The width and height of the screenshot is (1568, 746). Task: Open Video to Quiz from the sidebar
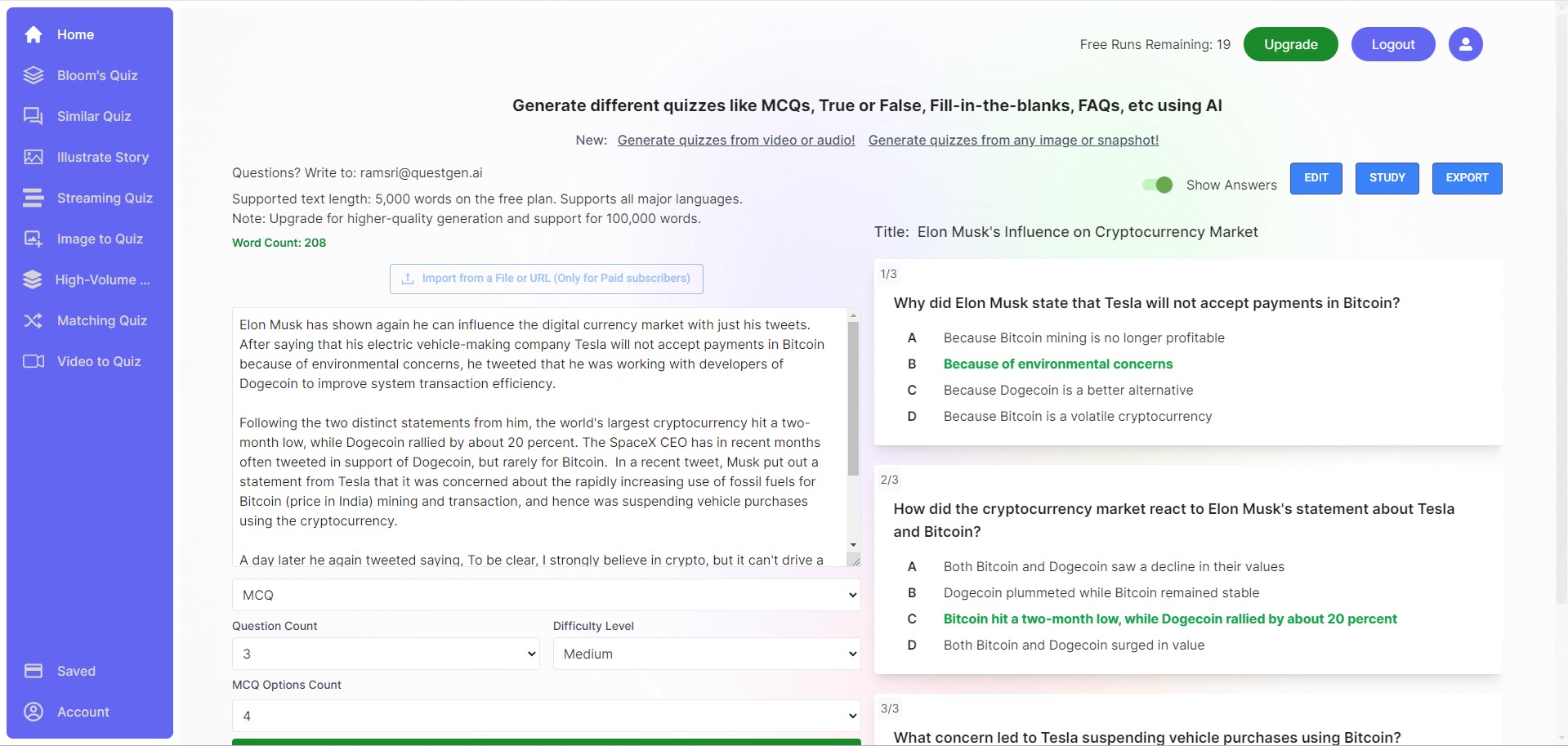pos(90,361)
